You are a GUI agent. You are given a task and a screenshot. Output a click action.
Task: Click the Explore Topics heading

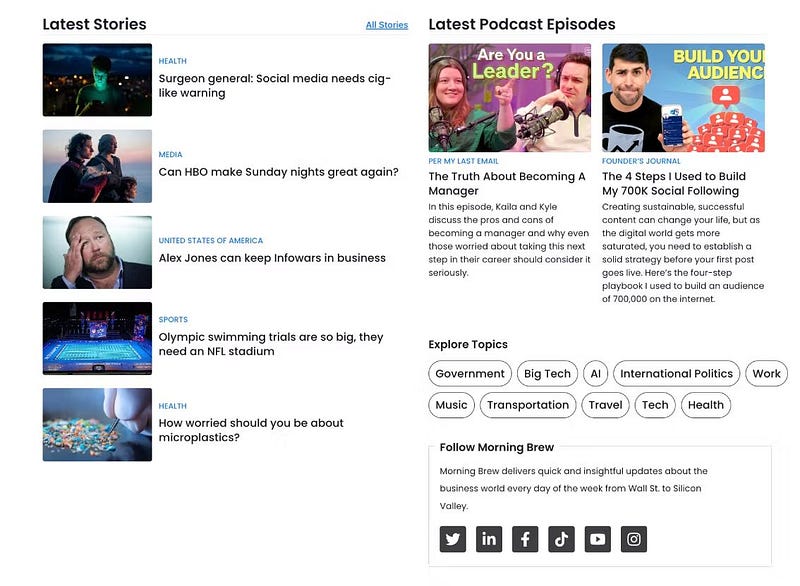point(468,345)
